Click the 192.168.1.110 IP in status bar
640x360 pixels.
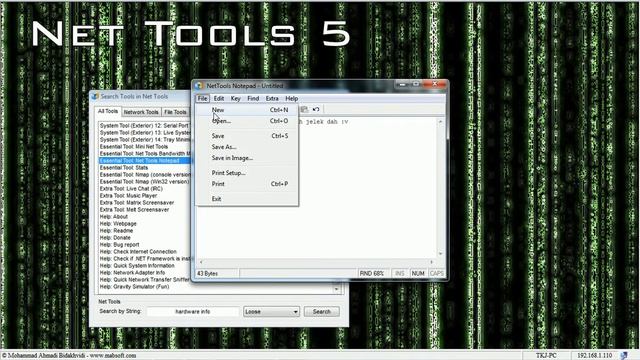594,356
